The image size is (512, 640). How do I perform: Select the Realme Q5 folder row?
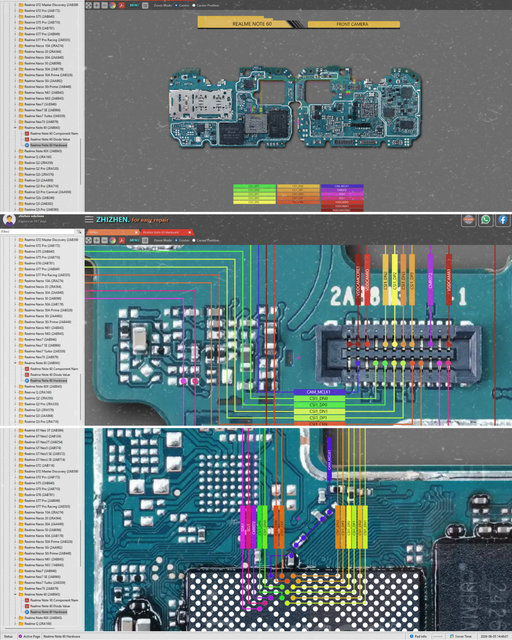click(x=38, y=203)
